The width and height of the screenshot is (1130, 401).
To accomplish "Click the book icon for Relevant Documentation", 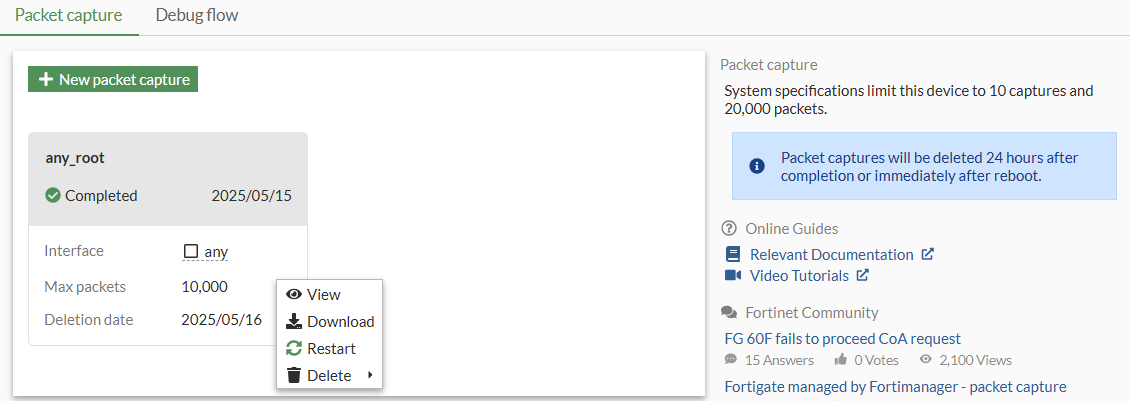I will click(x=733, y=254).
